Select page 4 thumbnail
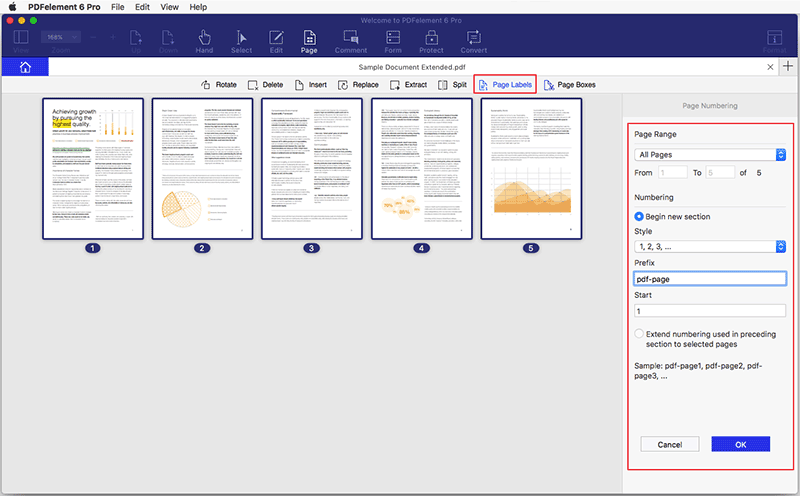Viewport: 800px width, 496px height. pyautogui.click(x=421, y=169)
